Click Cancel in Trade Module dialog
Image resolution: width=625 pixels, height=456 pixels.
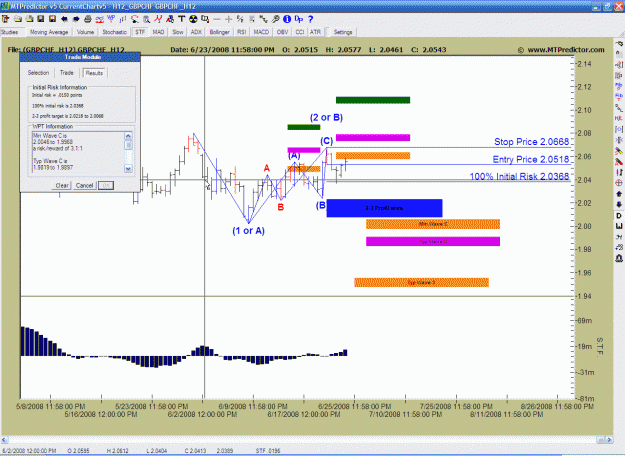pyautogui.click(x=85, y=185)
